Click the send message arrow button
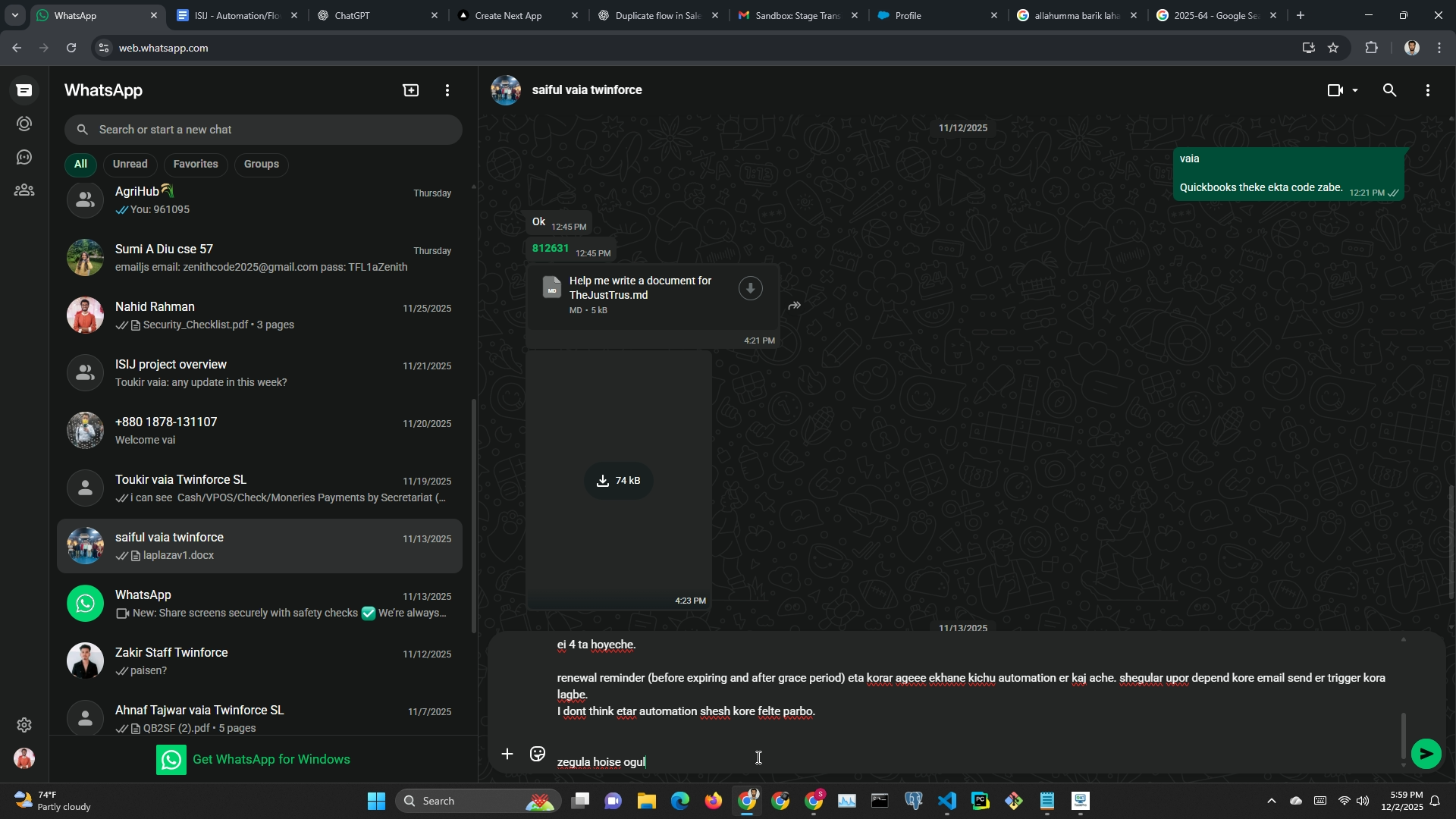 click(1426, 754)
